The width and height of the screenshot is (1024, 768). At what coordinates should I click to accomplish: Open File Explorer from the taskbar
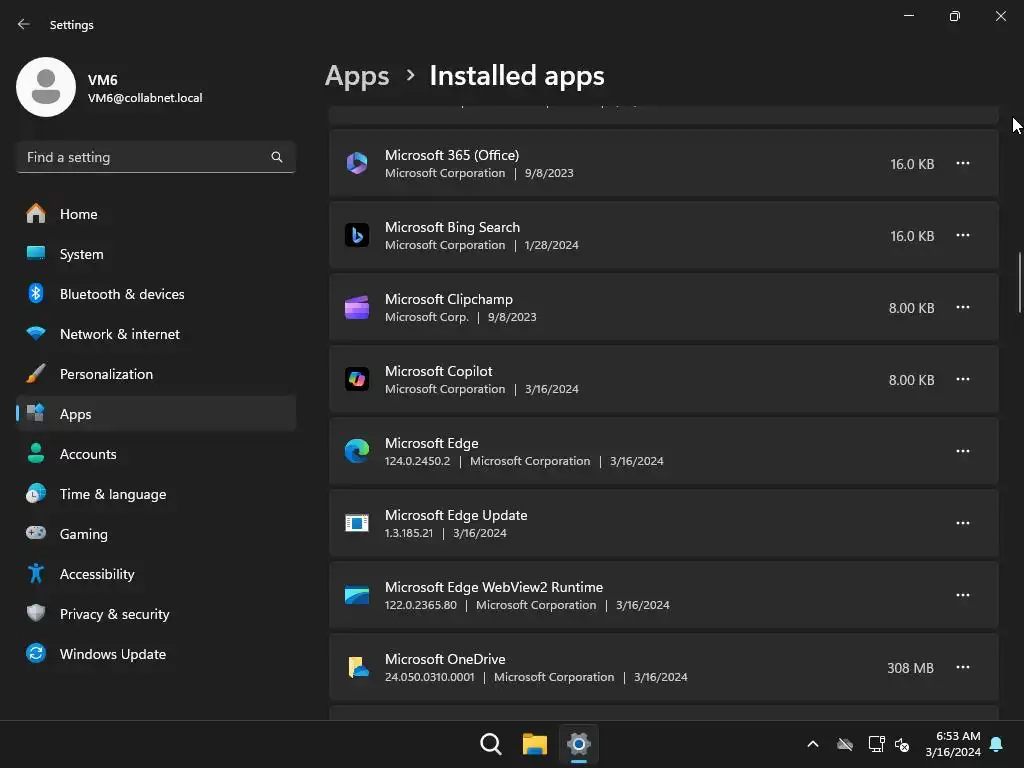pos(535,744)
